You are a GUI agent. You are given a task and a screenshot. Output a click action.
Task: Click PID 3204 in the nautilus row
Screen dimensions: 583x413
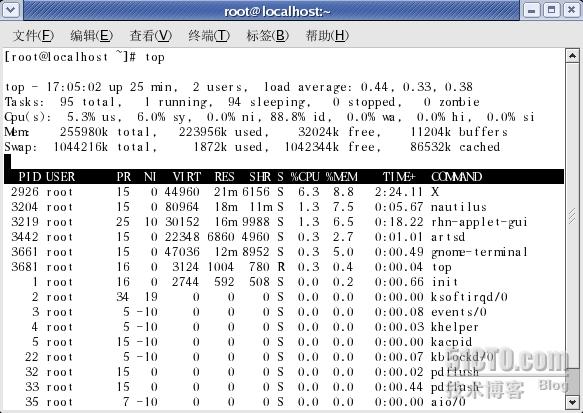point(25,207)
